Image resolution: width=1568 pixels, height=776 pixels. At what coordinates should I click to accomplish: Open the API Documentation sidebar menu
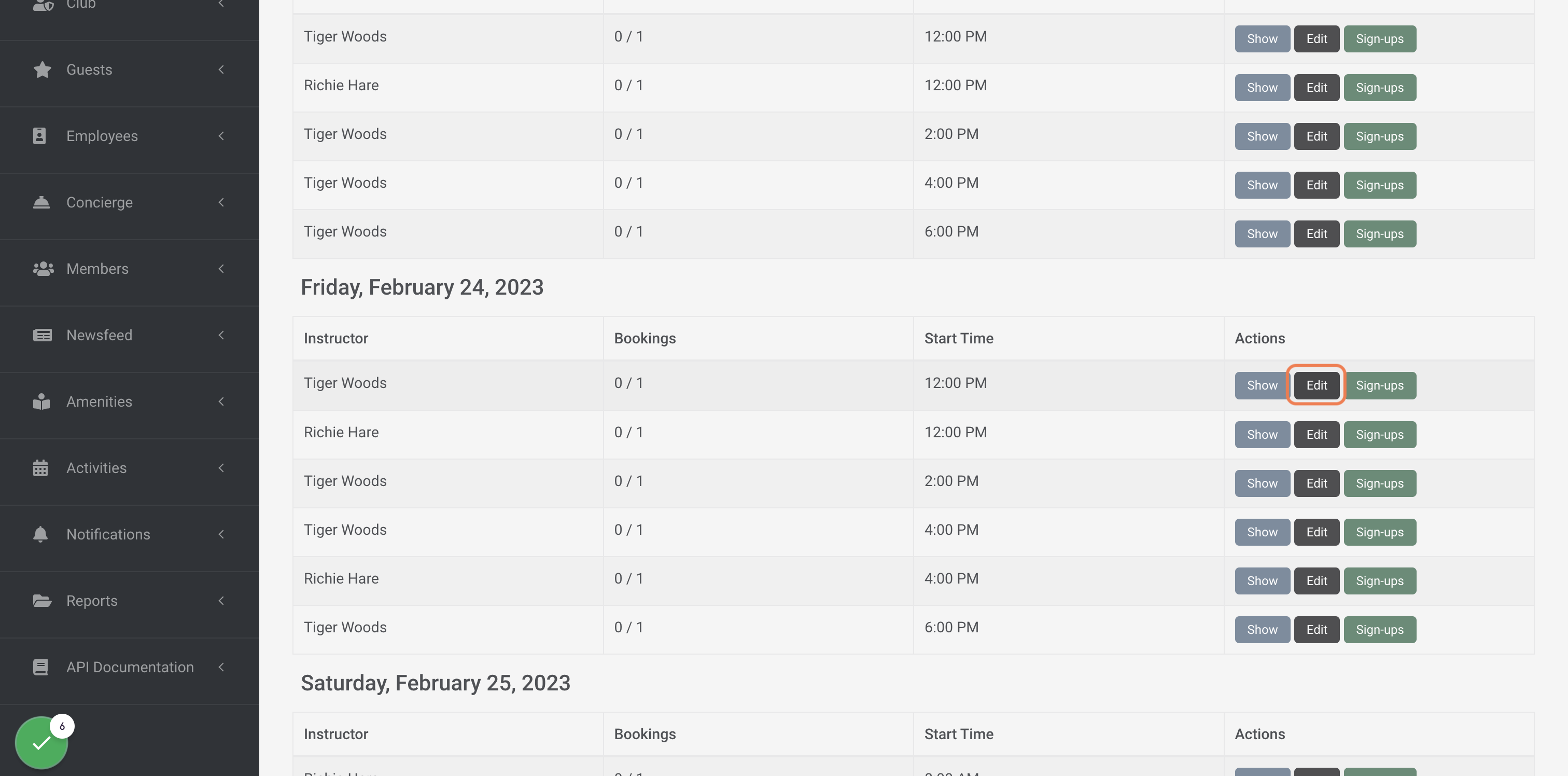129,667
